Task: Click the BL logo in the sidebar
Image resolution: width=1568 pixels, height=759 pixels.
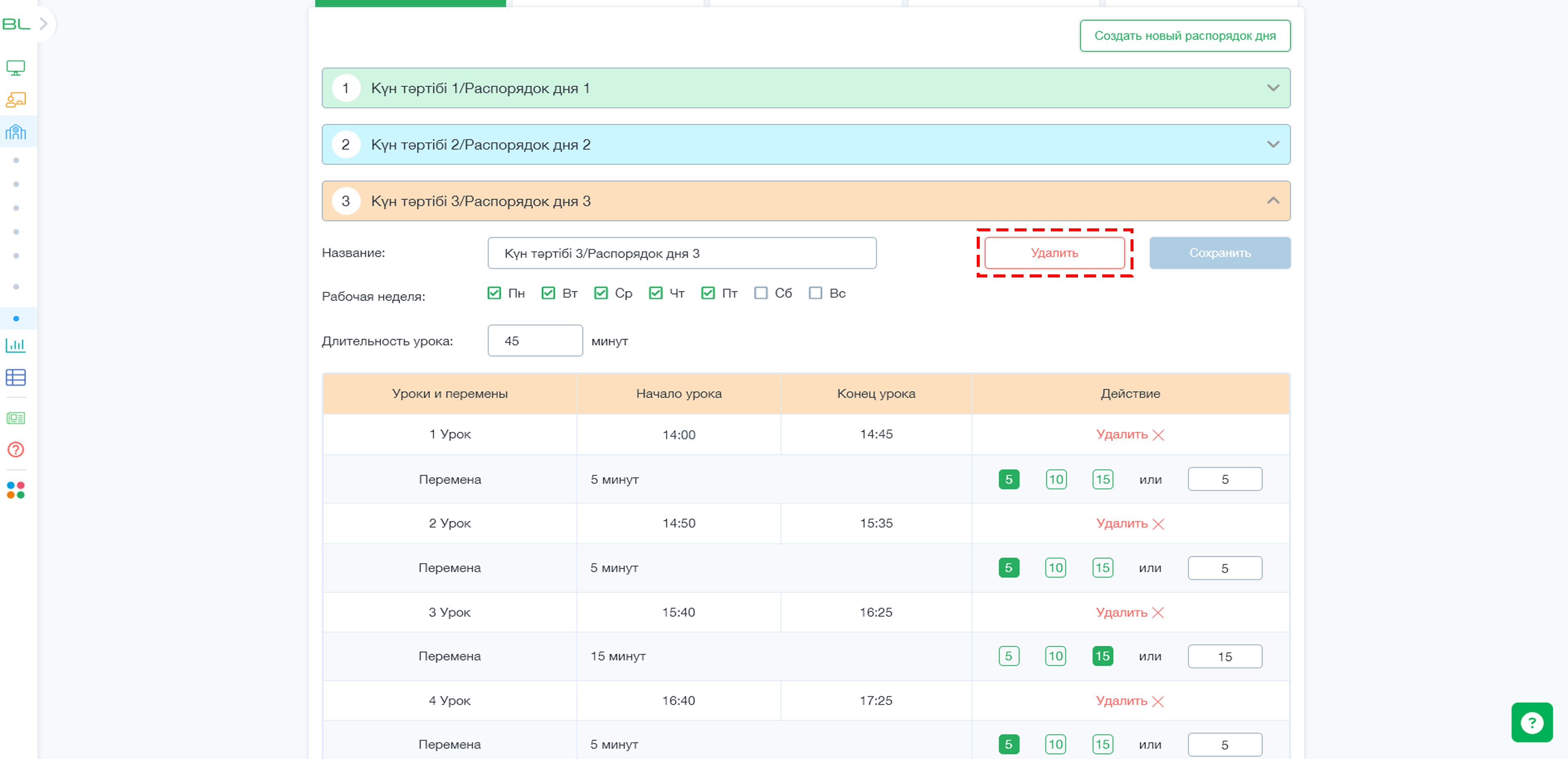Action: coord(16,24)
